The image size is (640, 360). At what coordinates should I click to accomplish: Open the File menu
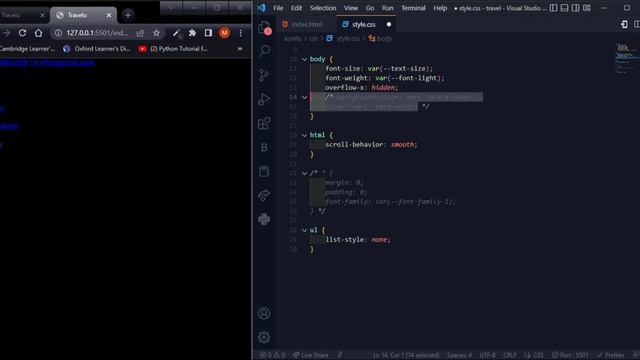278,8
